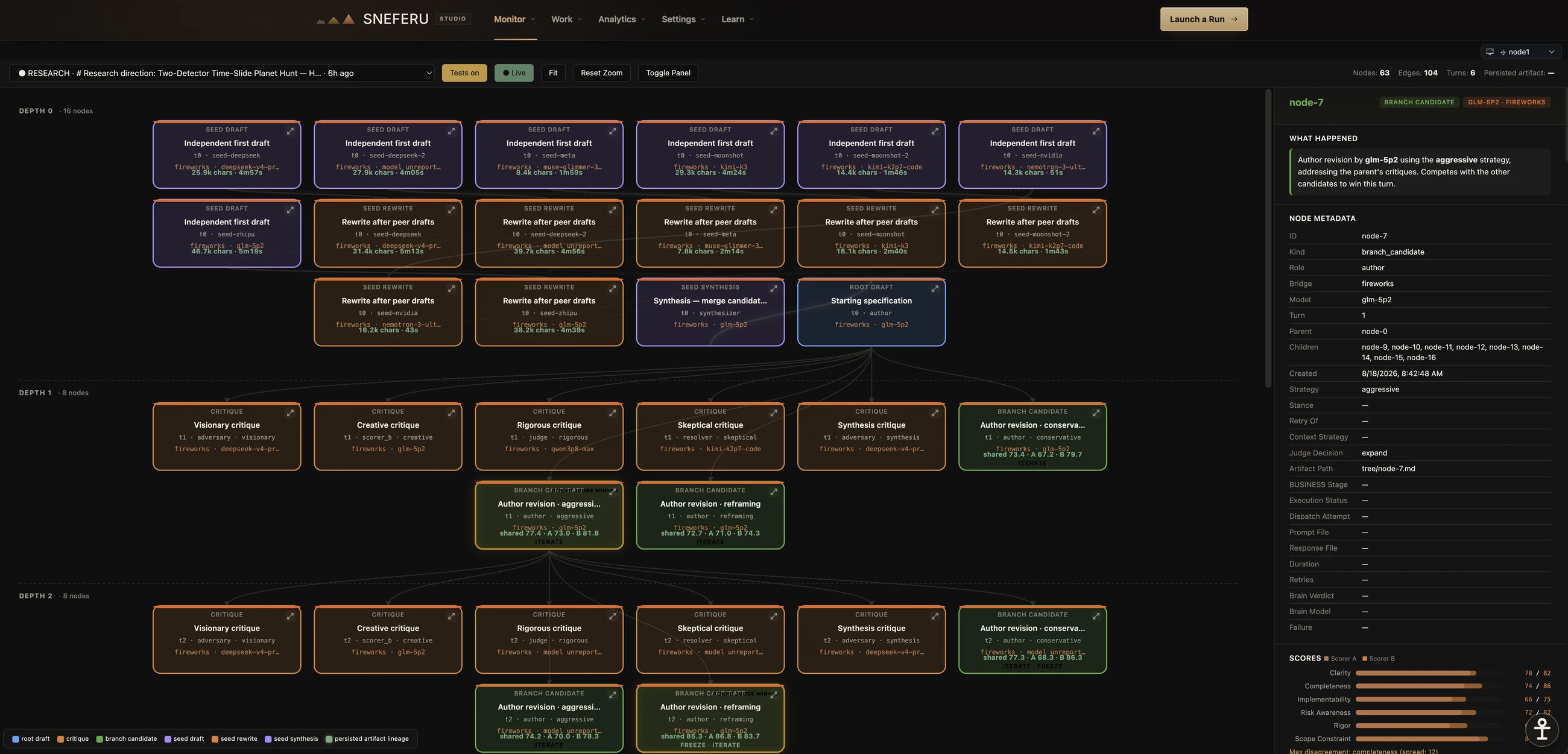The width and height of the screenshot is (1568, 754).
Task: Expand the seed-zhipu Independent first draft card
Action: click(290, 209)
